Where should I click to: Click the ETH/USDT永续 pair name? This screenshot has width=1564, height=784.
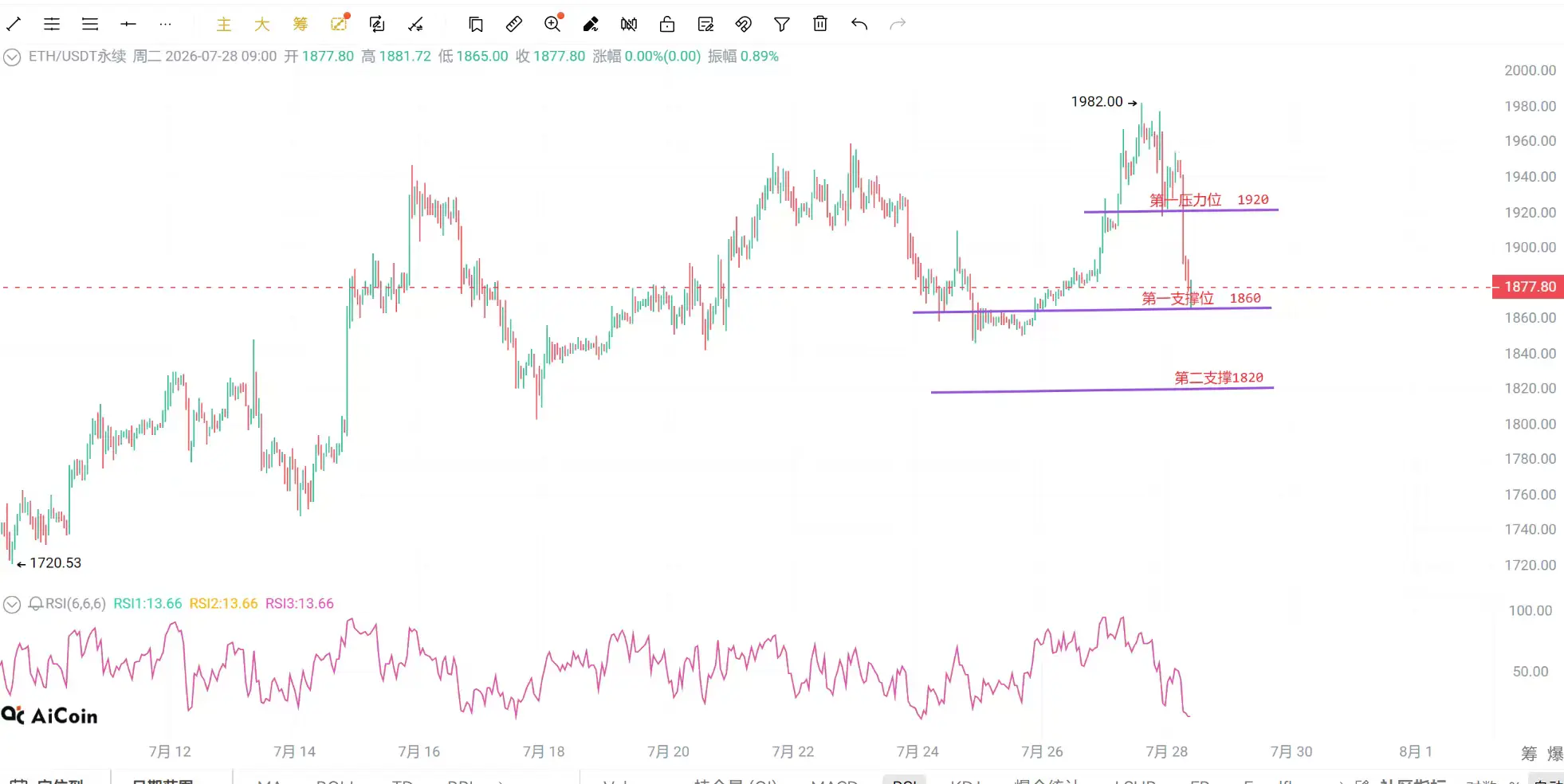[x=77, y=57]
